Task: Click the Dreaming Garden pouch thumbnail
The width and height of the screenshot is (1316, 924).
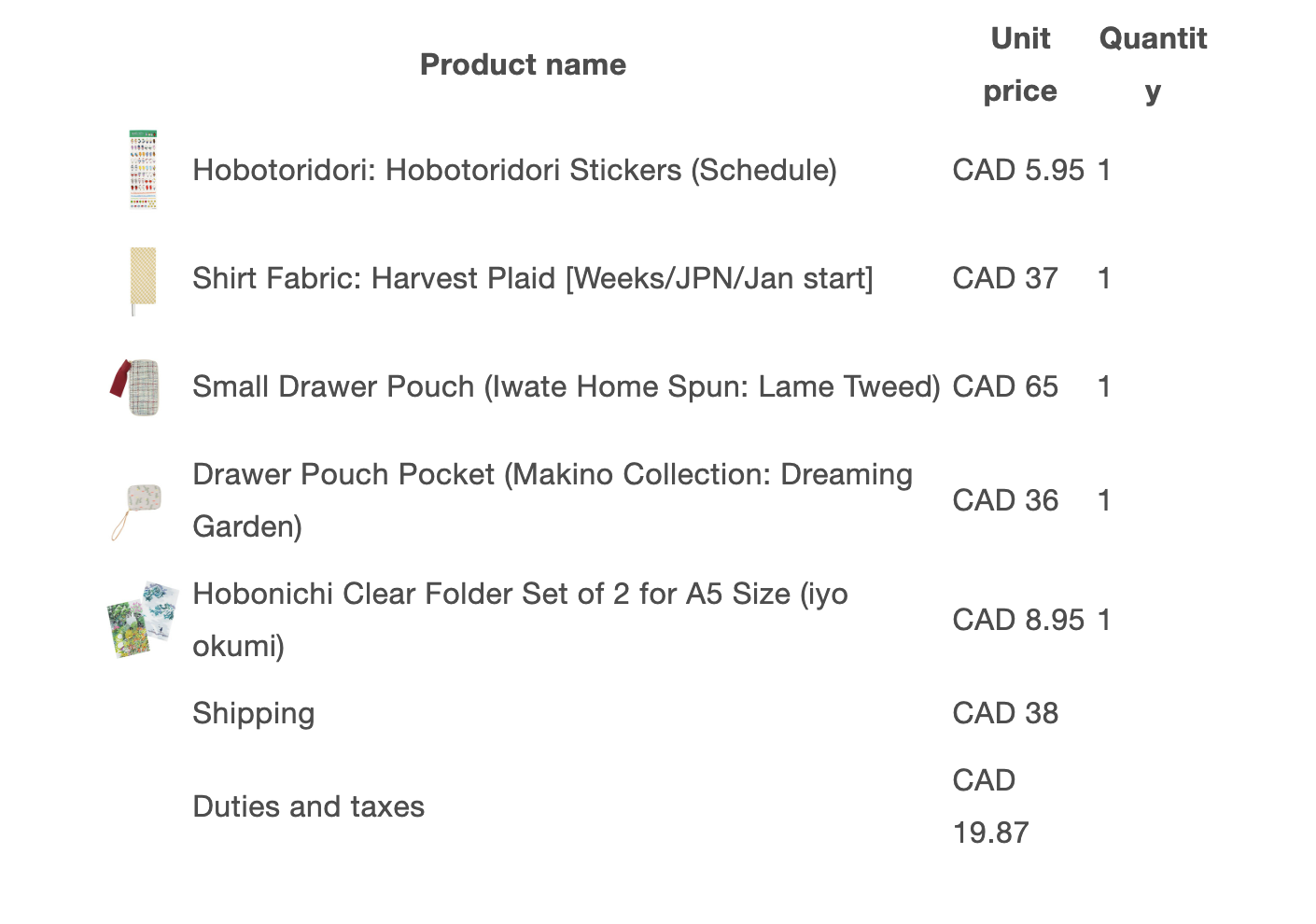Action: 138,510
